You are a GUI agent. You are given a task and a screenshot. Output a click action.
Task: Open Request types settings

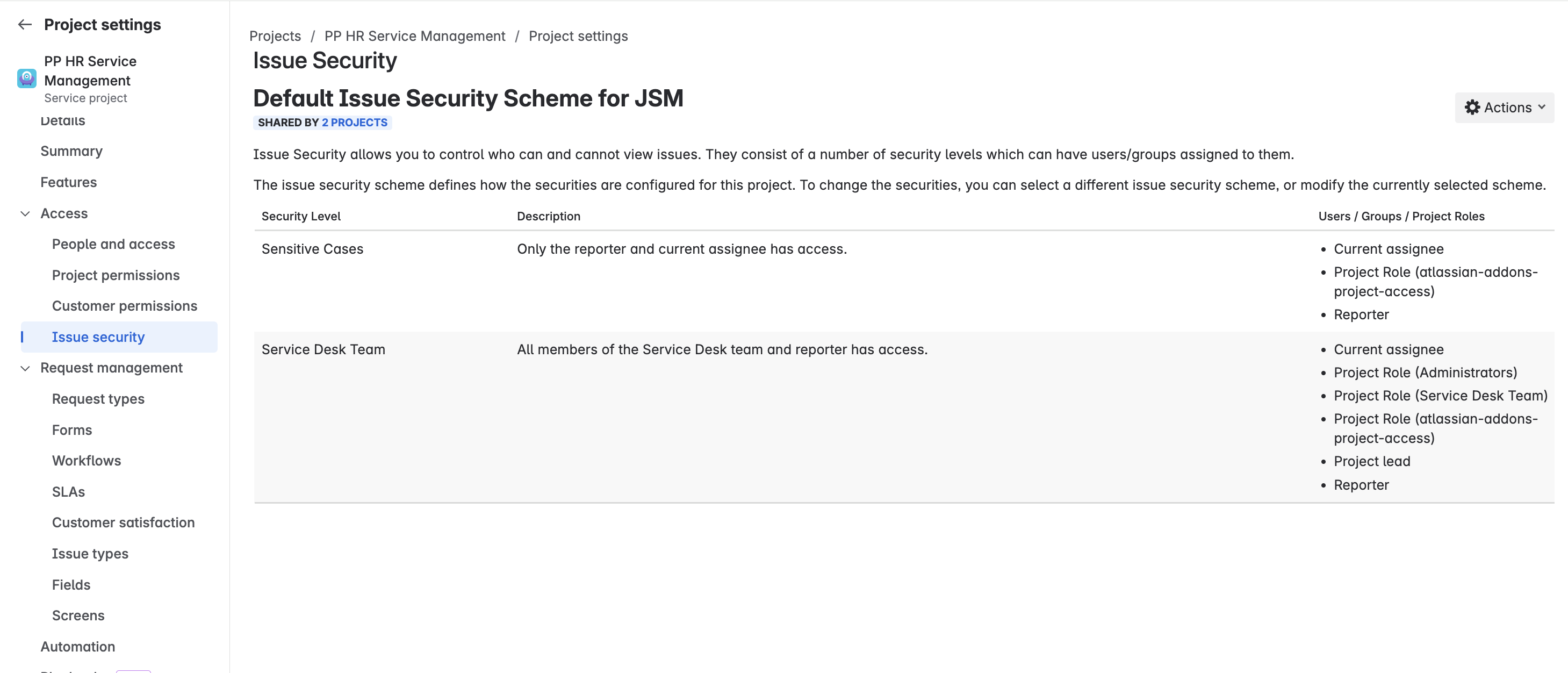98,399
